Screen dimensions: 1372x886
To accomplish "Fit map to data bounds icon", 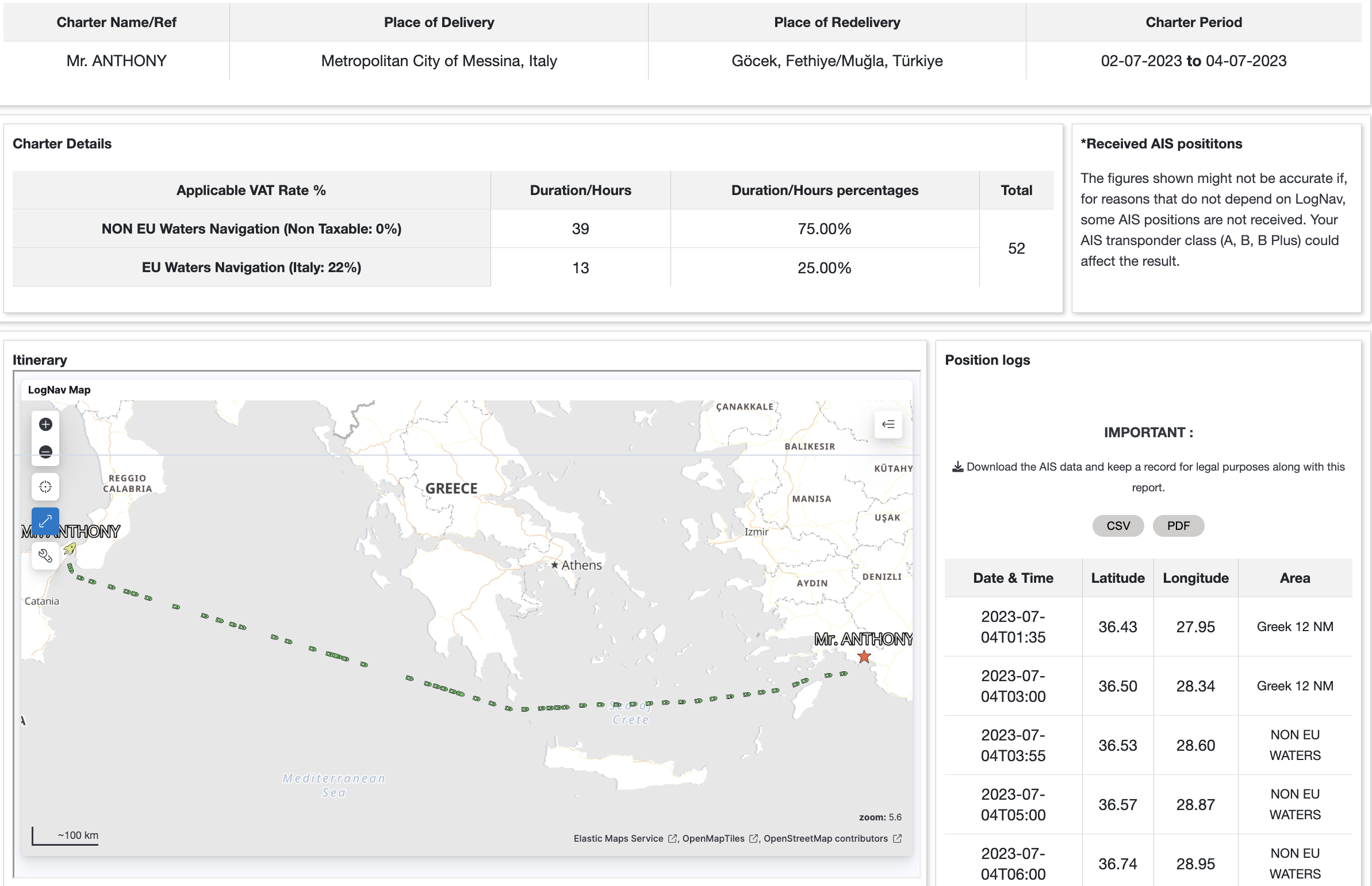I will coord(45,487).
